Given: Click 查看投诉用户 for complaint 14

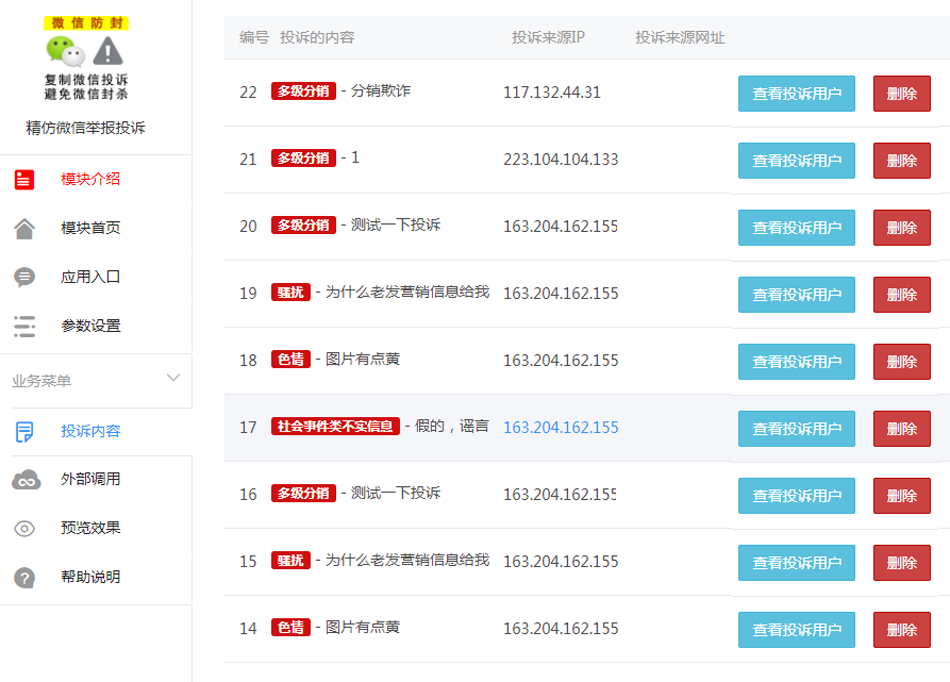Looking at the screenshot, I should click(x=796, y=629).
